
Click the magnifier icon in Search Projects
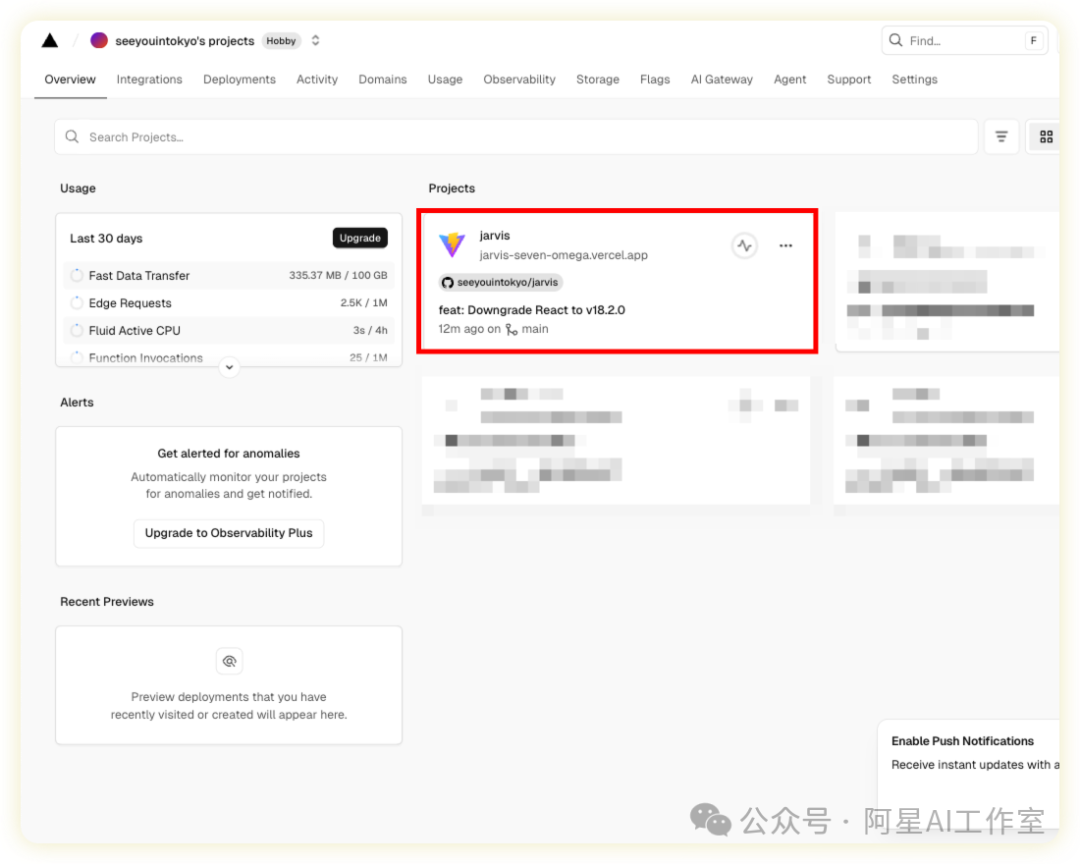click(x=72, y=136)
